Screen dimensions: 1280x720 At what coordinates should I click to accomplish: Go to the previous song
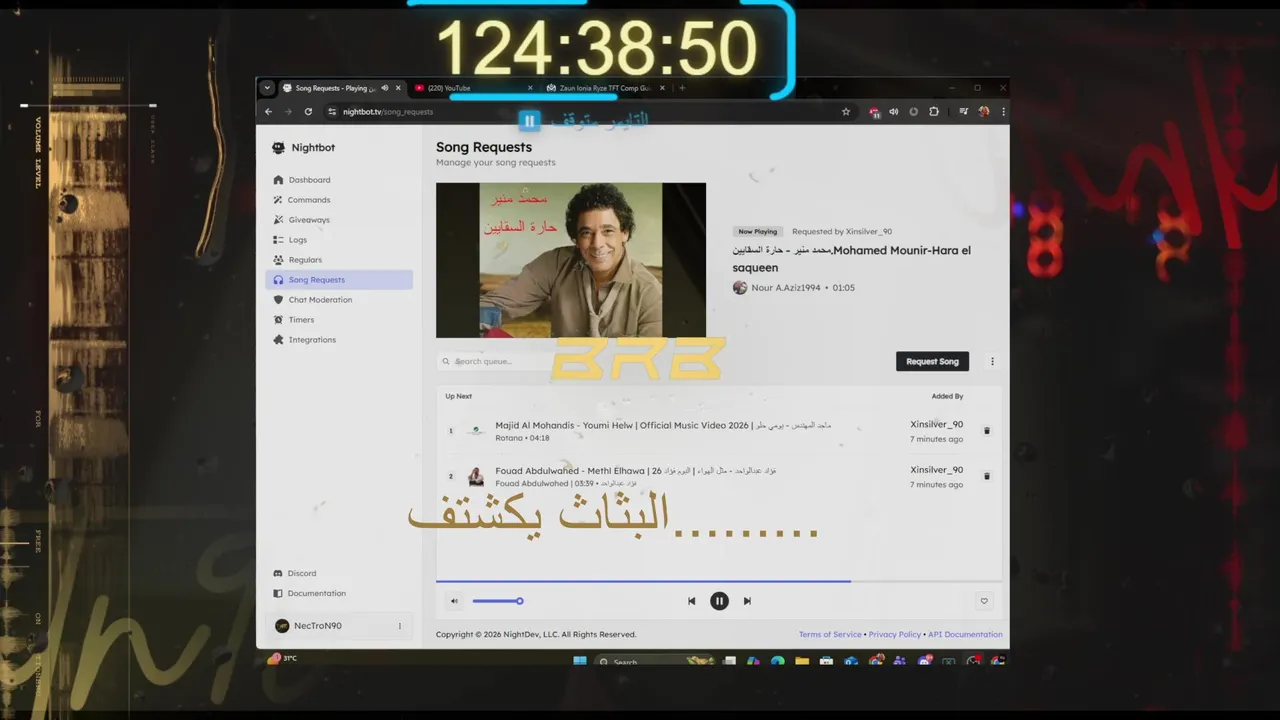point(691,601)
